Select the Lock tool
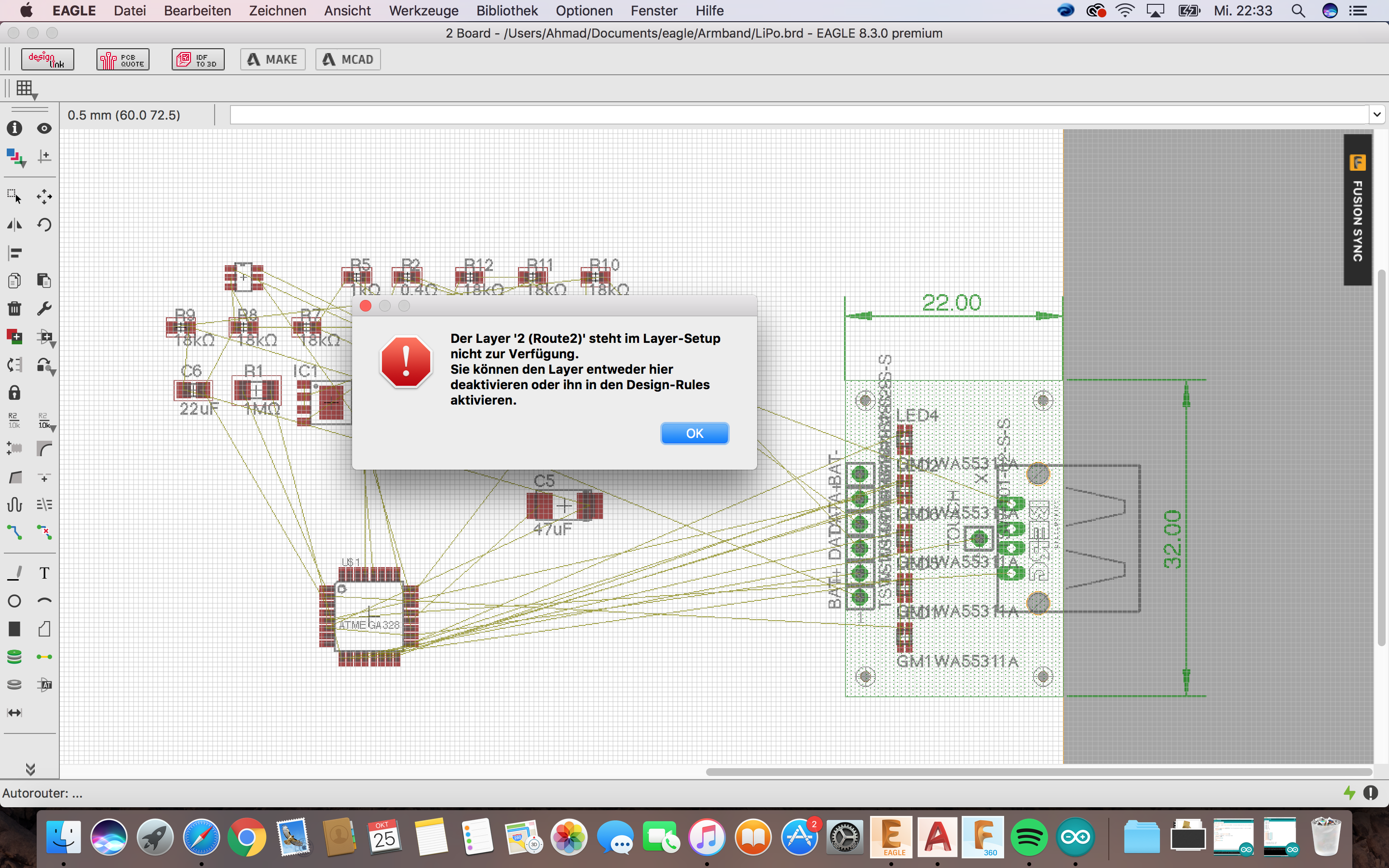Image resolution: width=1389 pixels, height=868 pixels. click(x=14, y=393)
